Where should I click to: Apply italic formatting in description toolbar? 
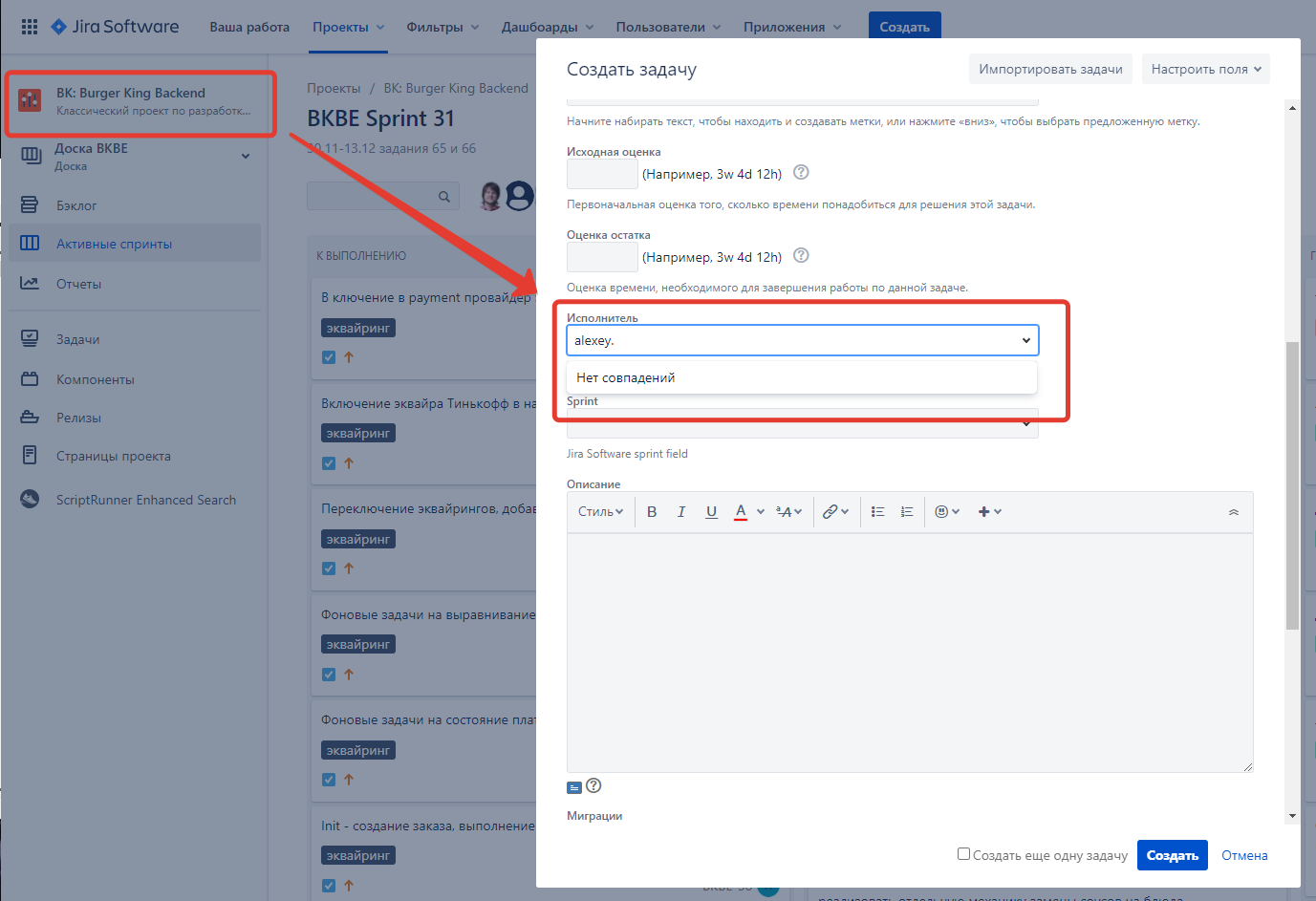coord(681,512)
